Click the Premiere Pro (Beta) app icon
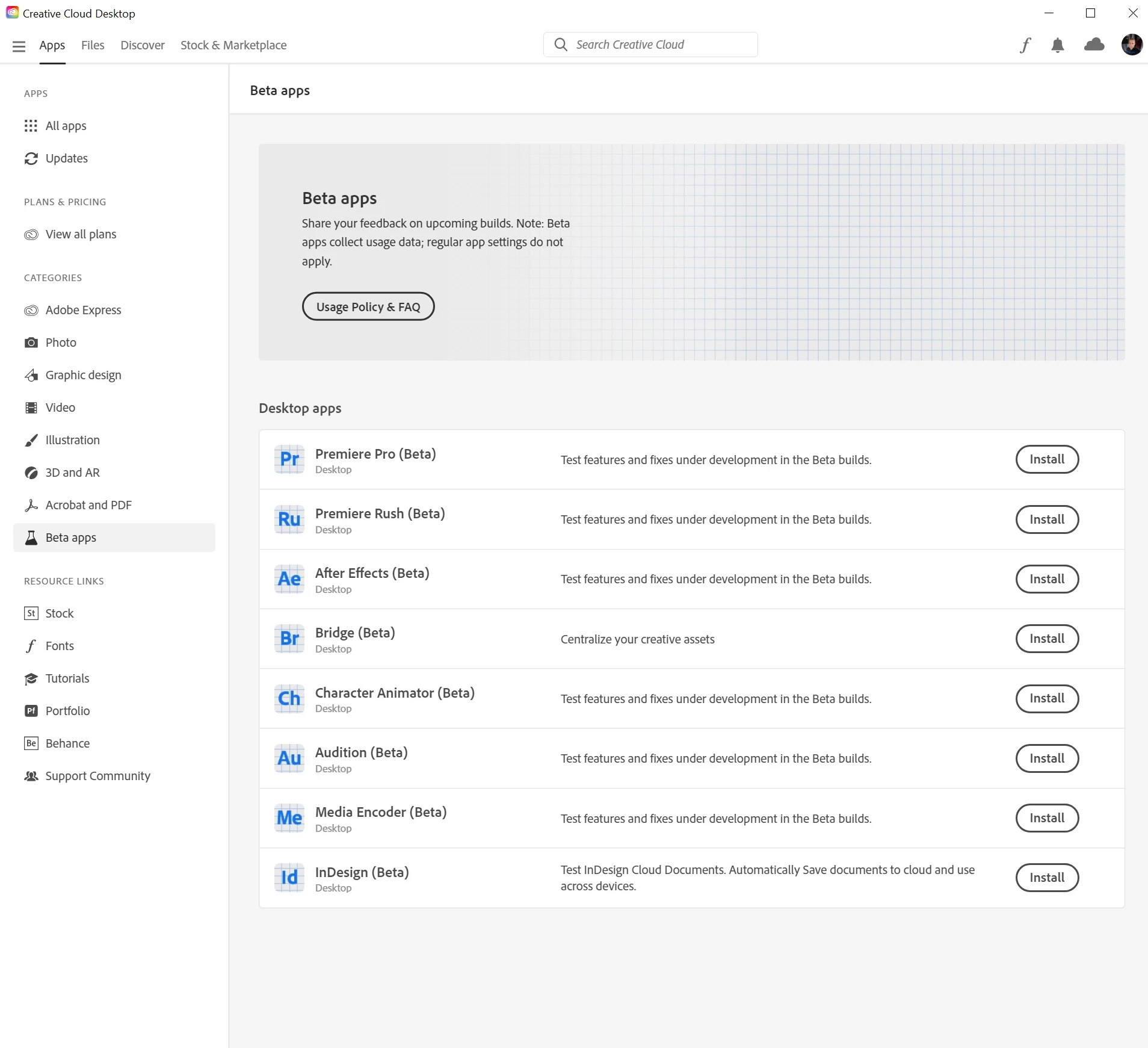Screen dimensions: 1148x1048 (289, 459)
